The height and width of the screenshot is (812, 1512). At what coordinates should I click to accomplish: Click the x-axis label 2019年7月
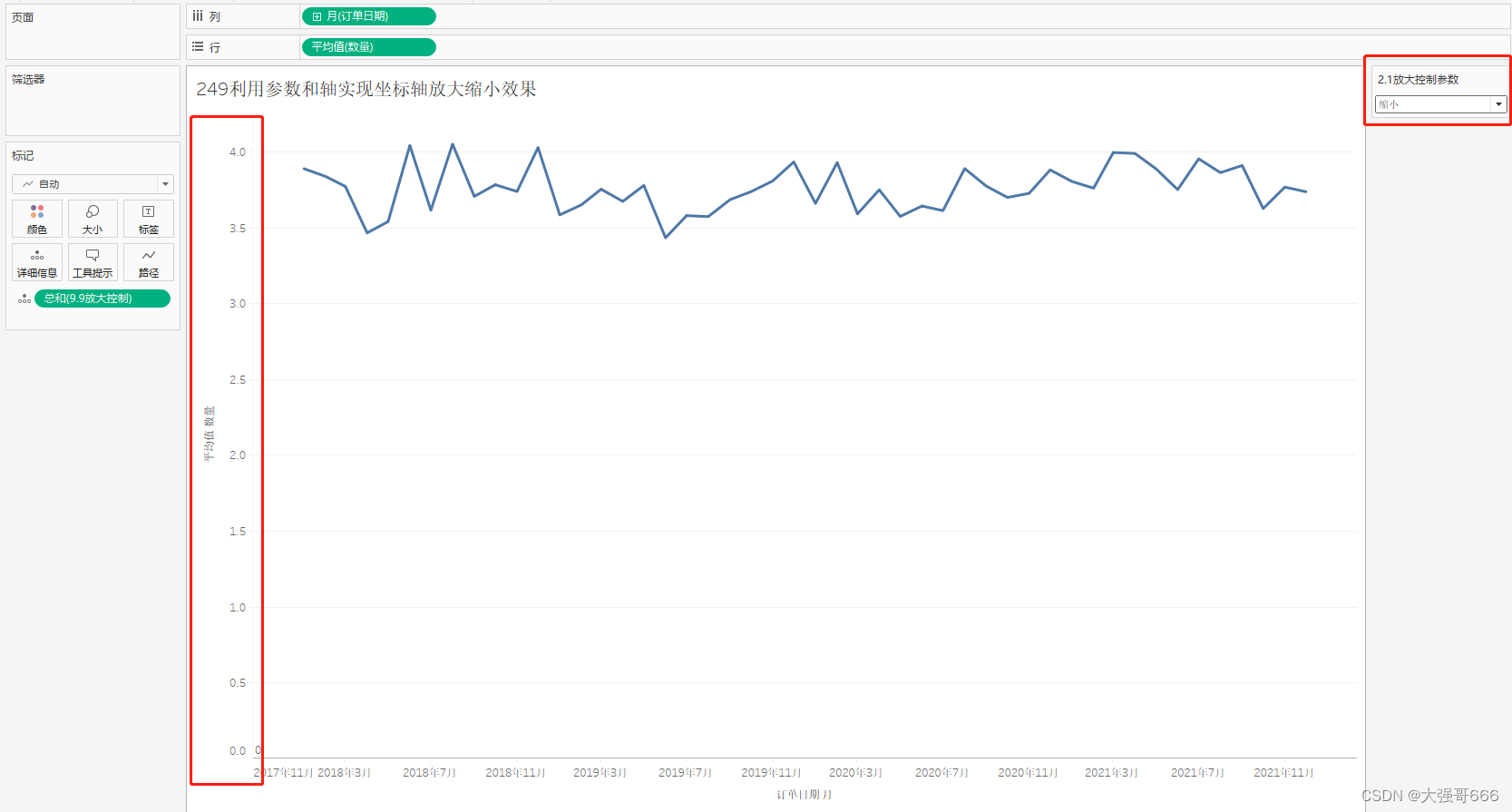686,773
